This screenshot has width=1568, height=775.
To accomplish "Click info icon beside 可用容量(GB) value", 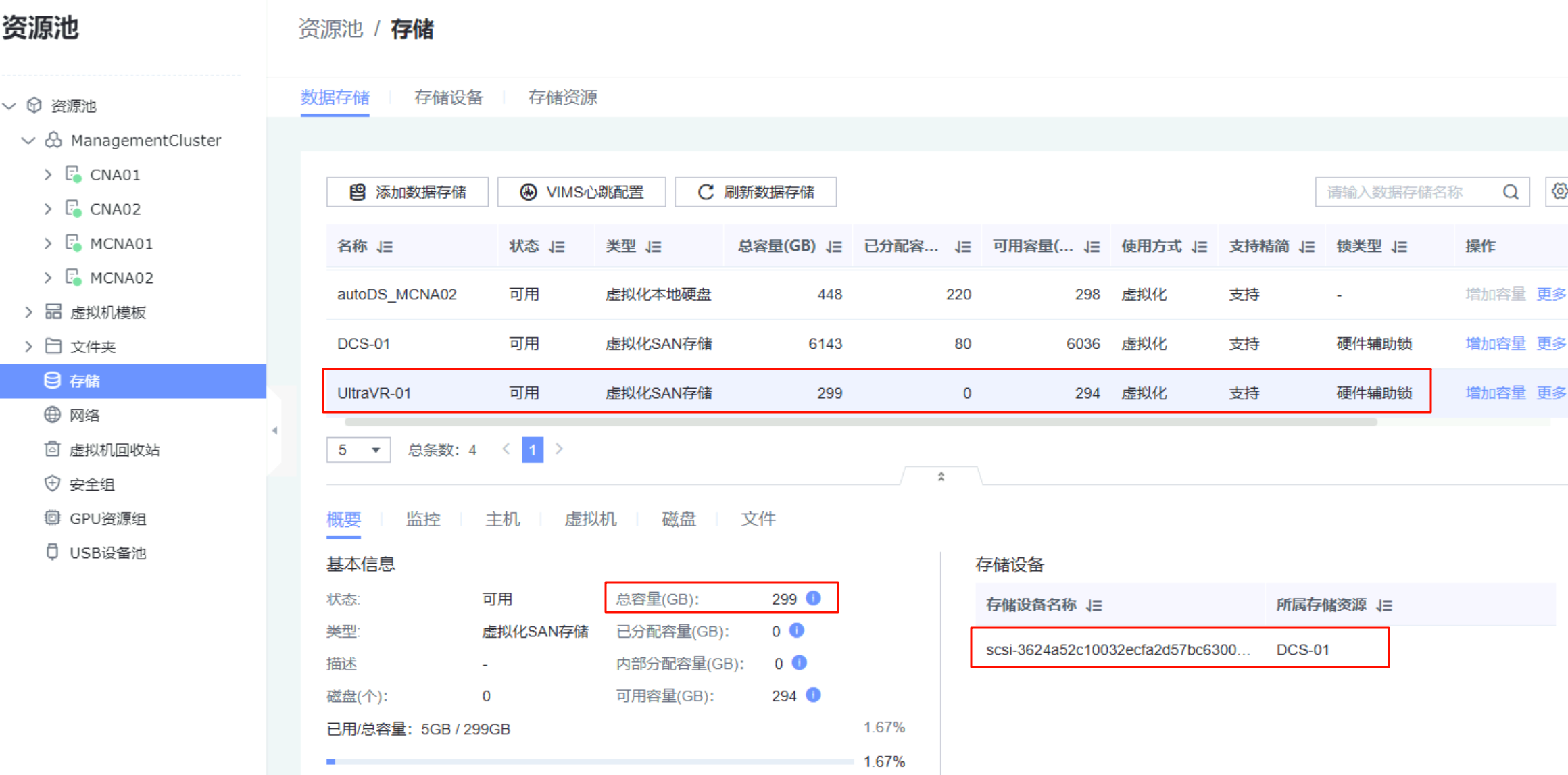I will pos(814,695).
